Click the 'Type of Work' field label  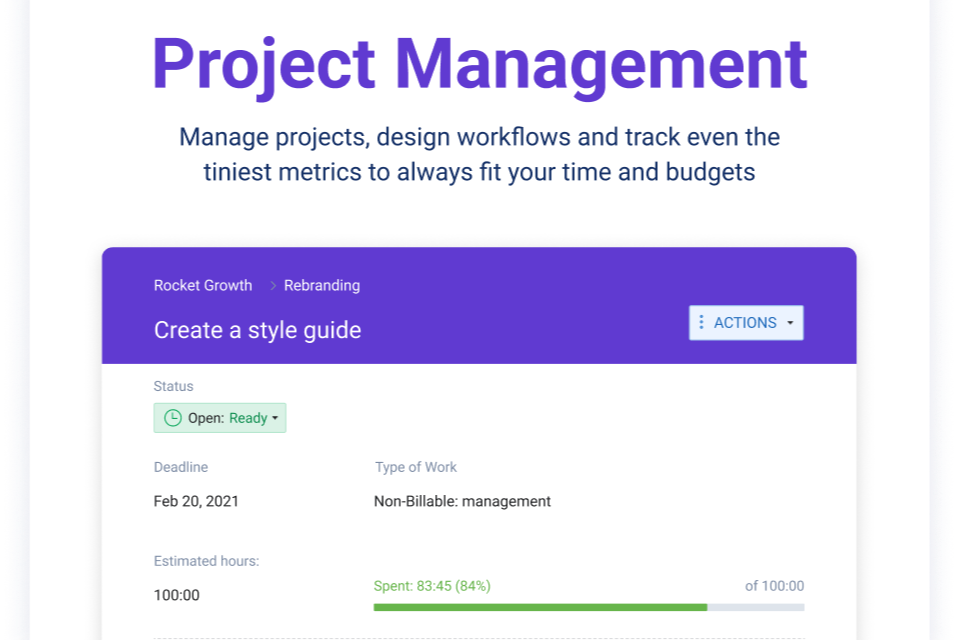(x=416, y=467)
